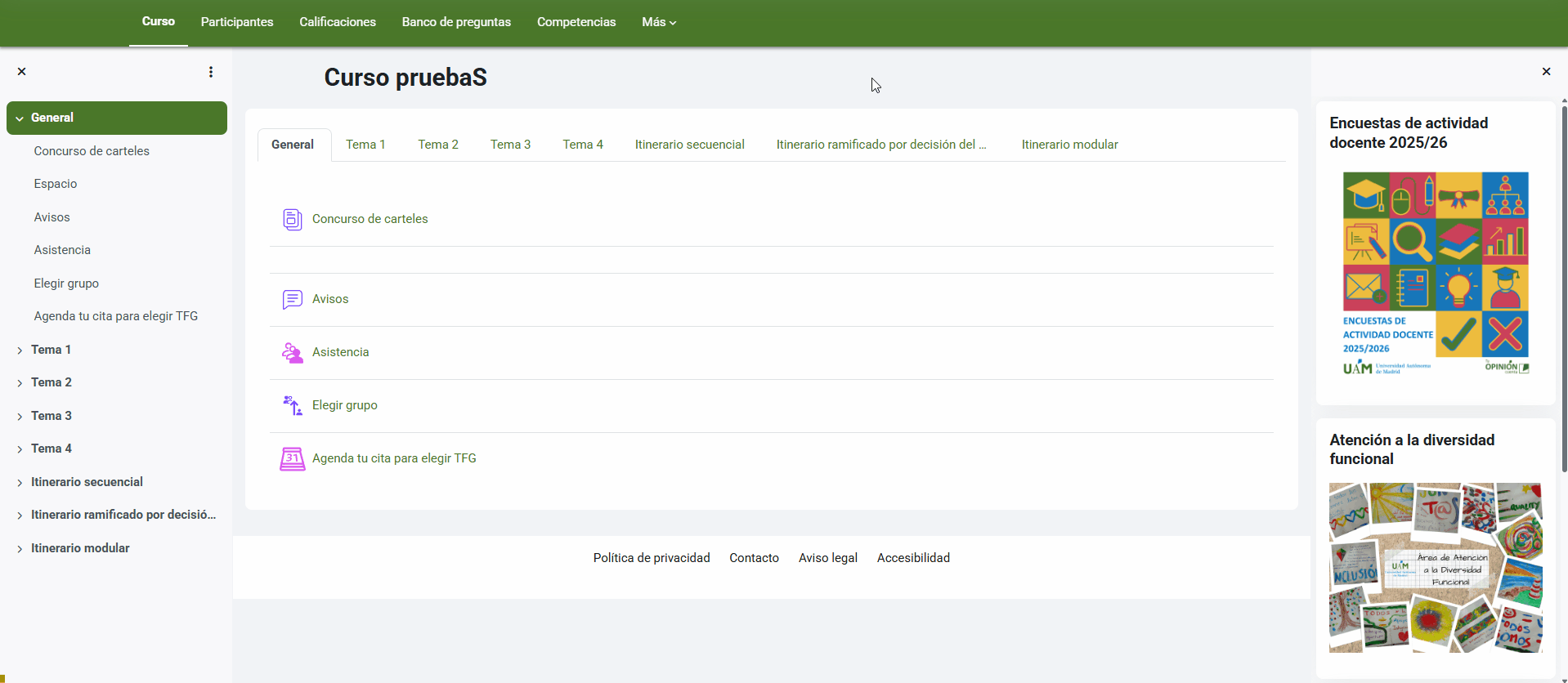Image resolution: width=1568 pixels, height=683 pixels.
Task: Click the Avisos forum icon
Action: tap(292, 299)
